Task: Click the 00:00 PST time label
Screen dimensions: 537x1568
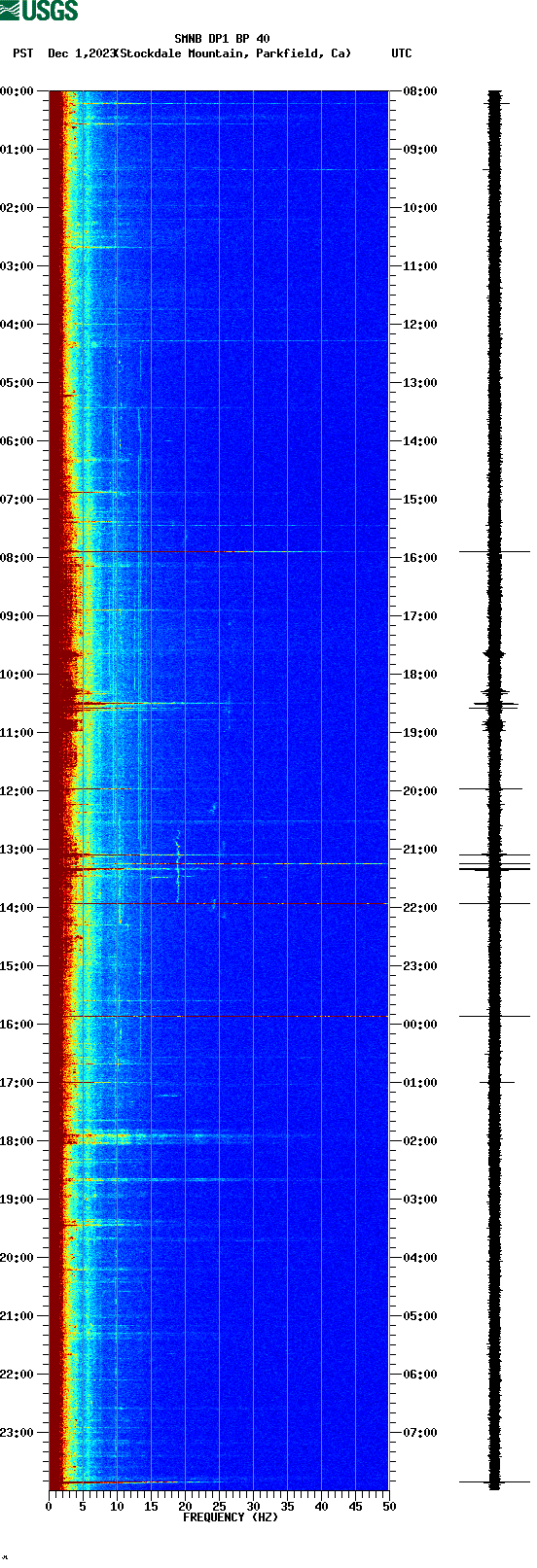Action: click(17, 91)
